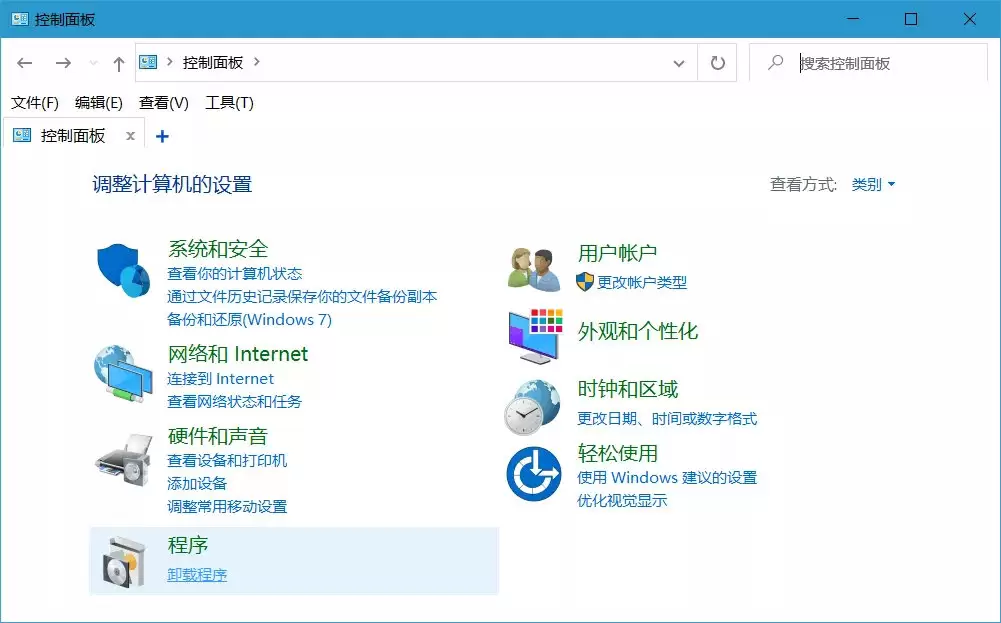1001x623 pixels.
Task: Open the 类别 view-by dropdown
Action: 873,184
